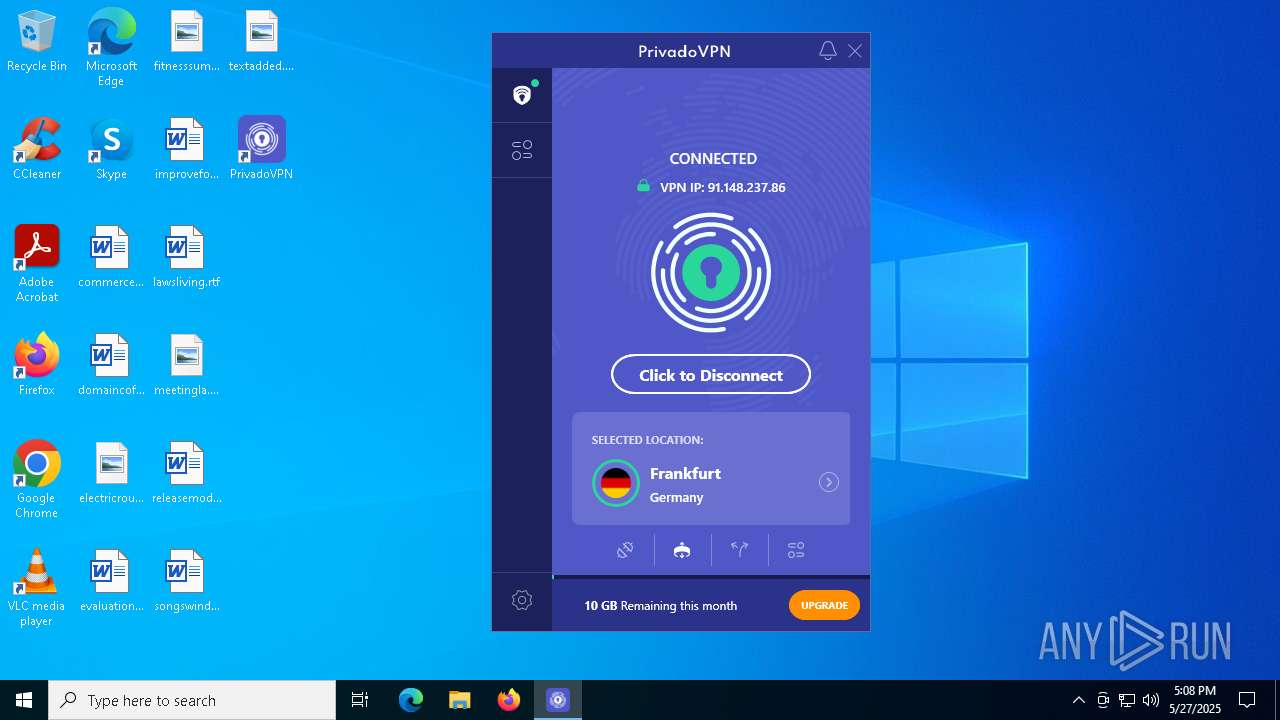This screenshot has height=720, width=1280.
Task: Click the PrivadoVPN taskbar button
Action: (x=558, y=700)
